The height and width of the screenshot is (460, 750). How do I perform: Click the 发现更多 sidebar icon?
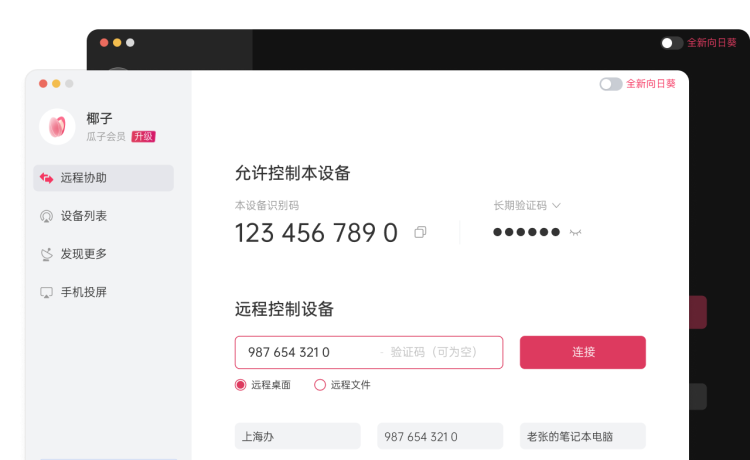[46, 254]
